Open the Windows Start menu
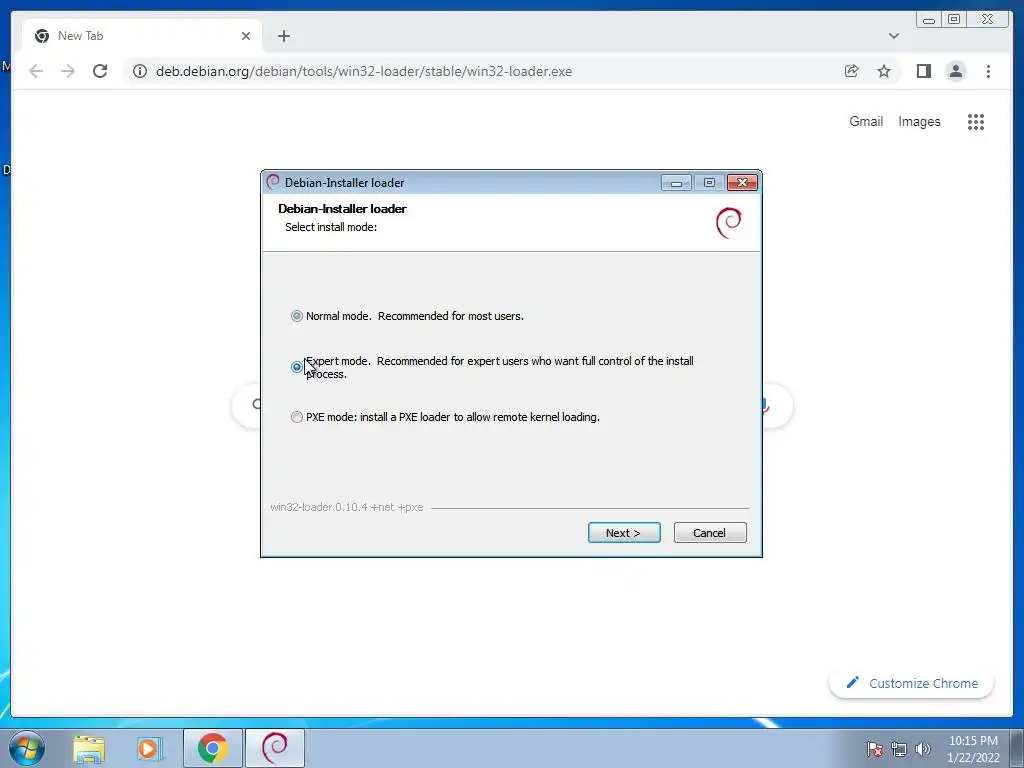This screenshot has height=768, width=1024. click(27, 748)
